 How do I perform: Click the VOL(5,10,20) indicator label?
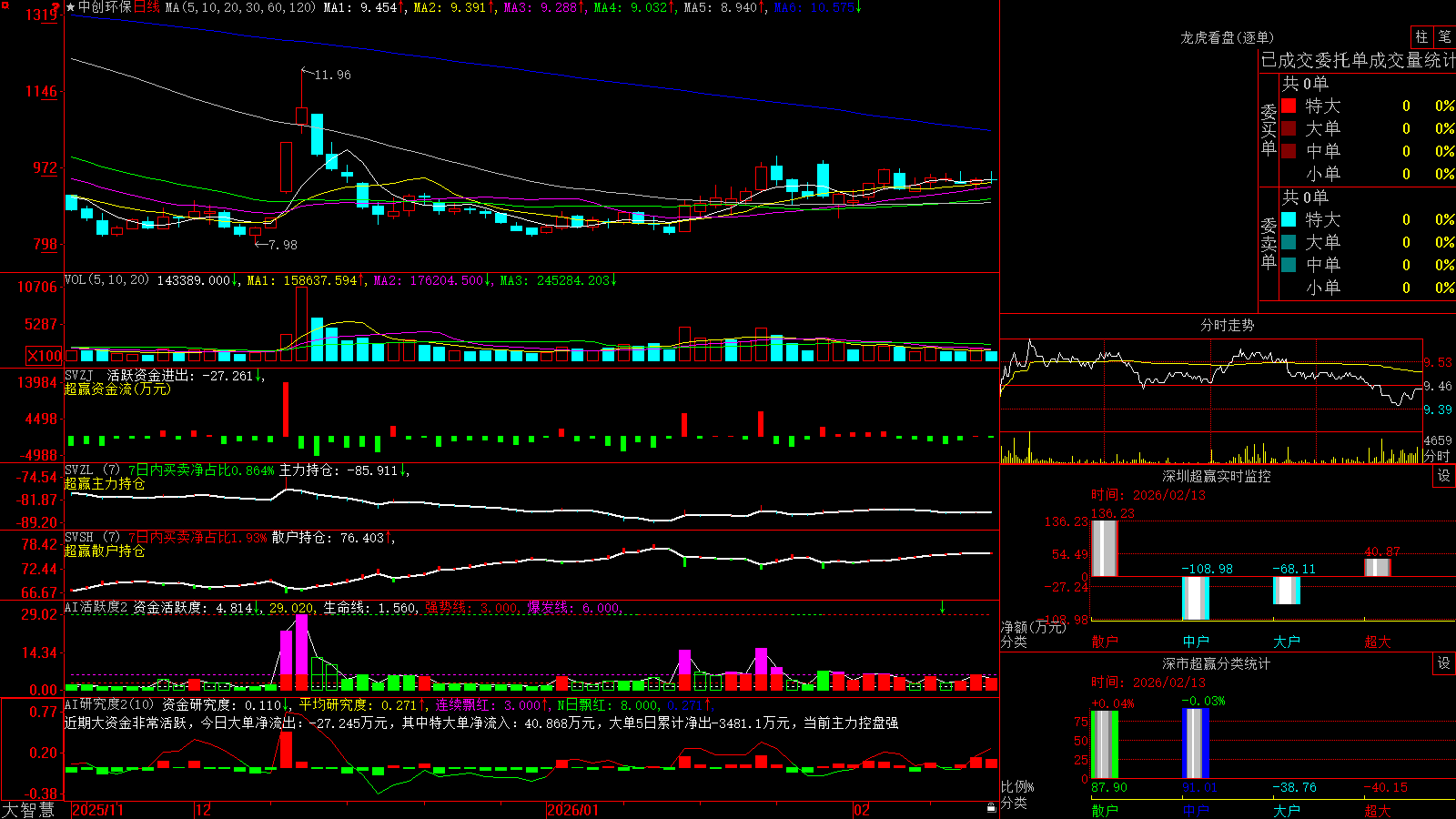(x=106, y=280)
